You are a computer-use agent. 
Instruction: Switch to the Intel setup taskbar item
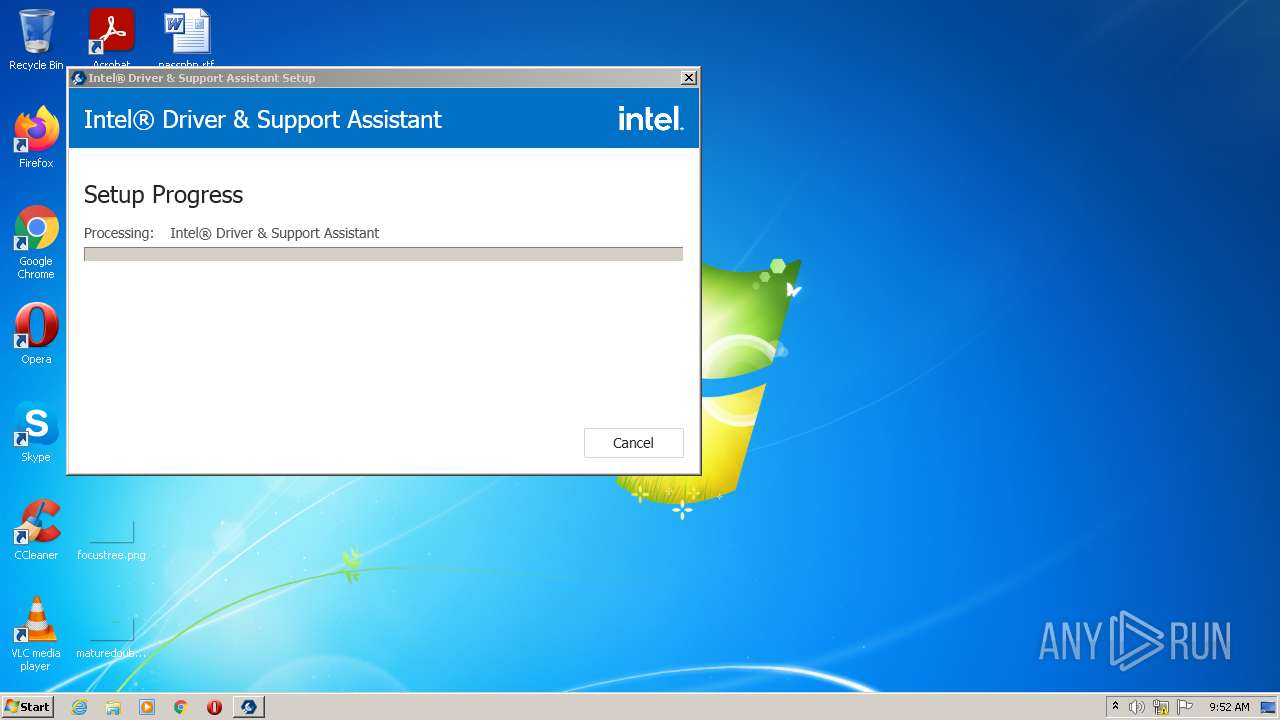[x=249, y=707]
